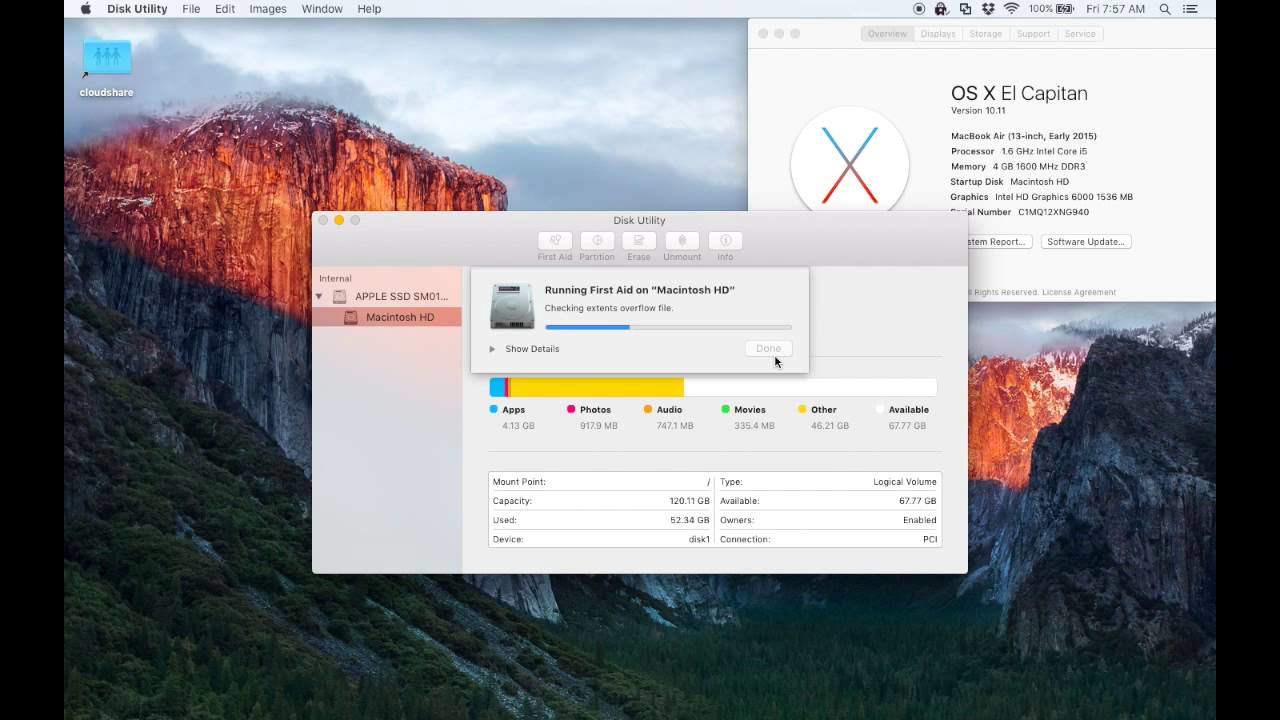Open the Info toolbar icon
The image size is (1280, 720).
(x=725, y=241)
